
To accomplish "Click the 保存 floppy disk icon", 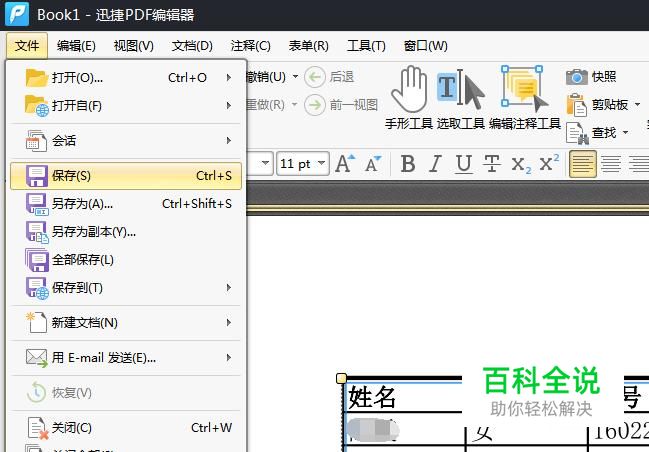I will point(37,176).
